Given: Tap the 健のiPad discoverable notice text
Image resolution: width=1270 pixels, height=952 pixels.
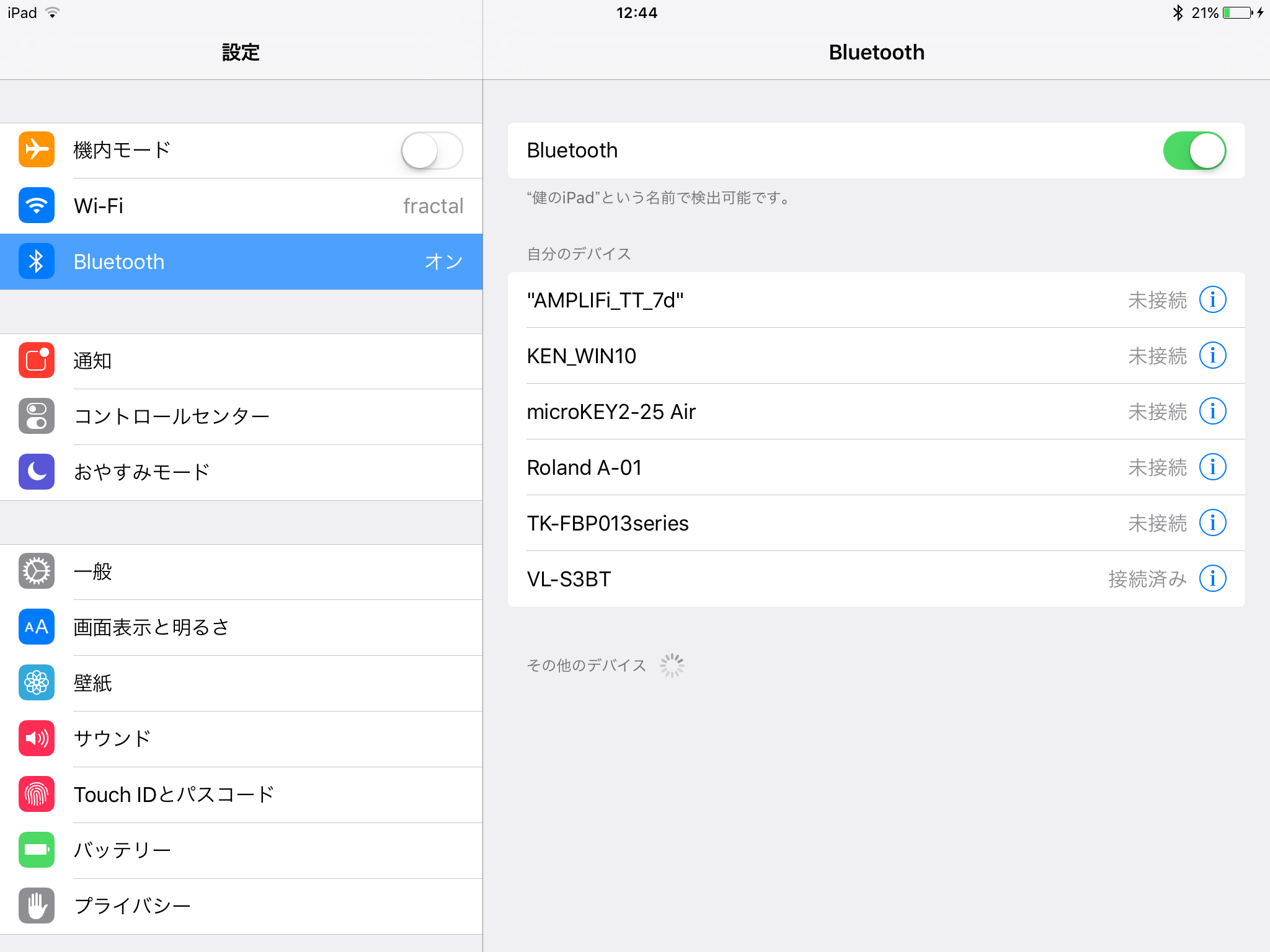Looking at the screenshot, I should click(660, 198).
